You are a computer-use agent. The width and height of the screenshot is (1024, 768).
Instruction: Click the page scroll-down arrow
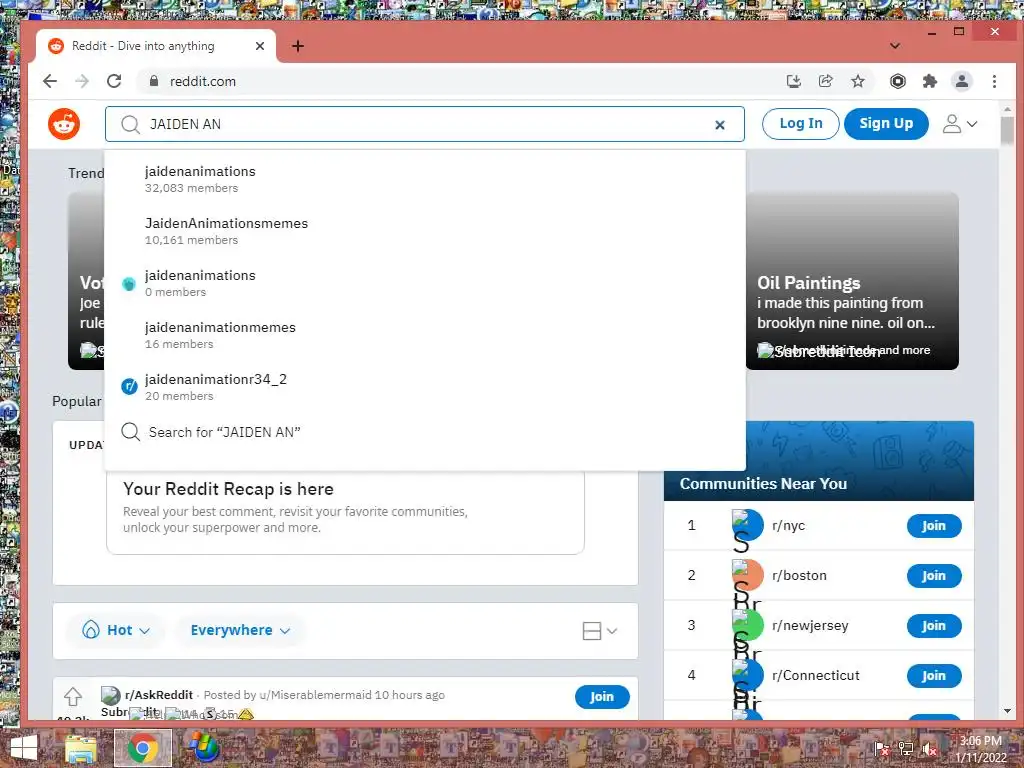pos(1007,711)
